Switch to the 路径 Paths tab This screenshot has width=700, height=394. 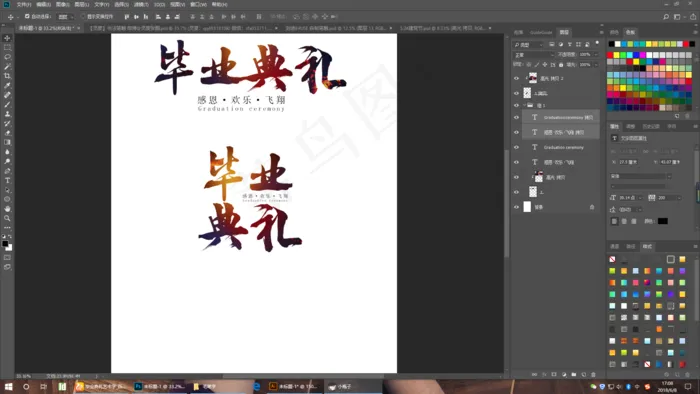631,246
